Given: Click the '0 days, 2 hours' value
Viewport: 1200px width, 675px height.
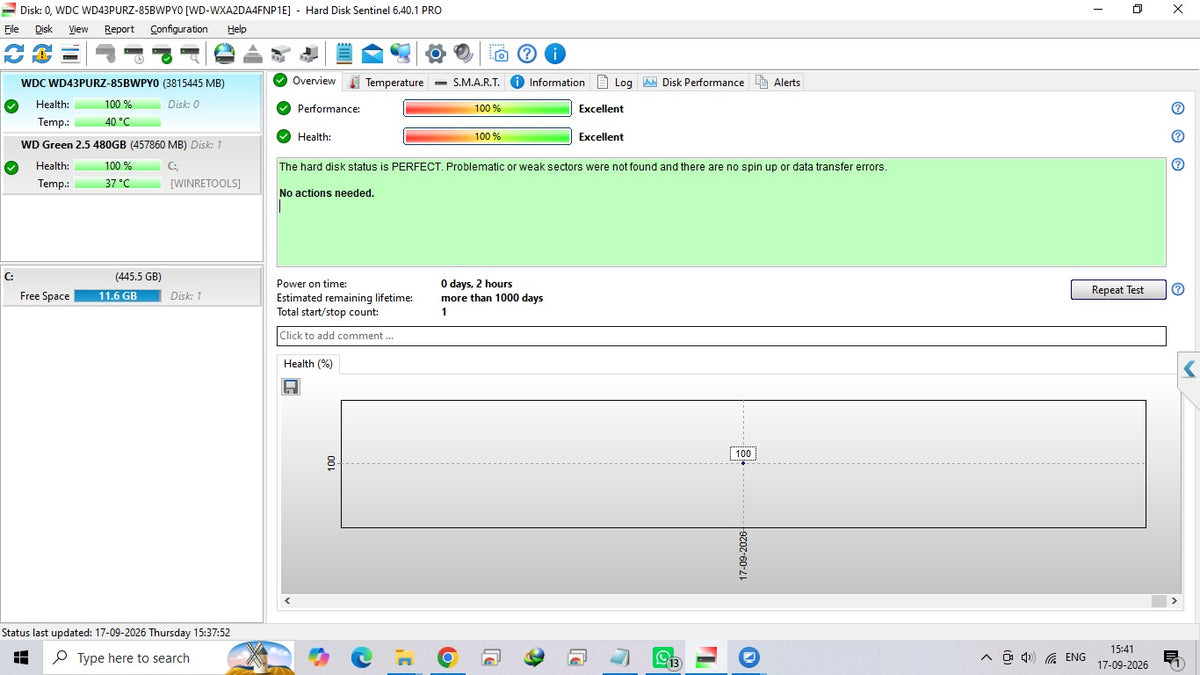Looking at the screenshot, I should [x=476, y=284].
